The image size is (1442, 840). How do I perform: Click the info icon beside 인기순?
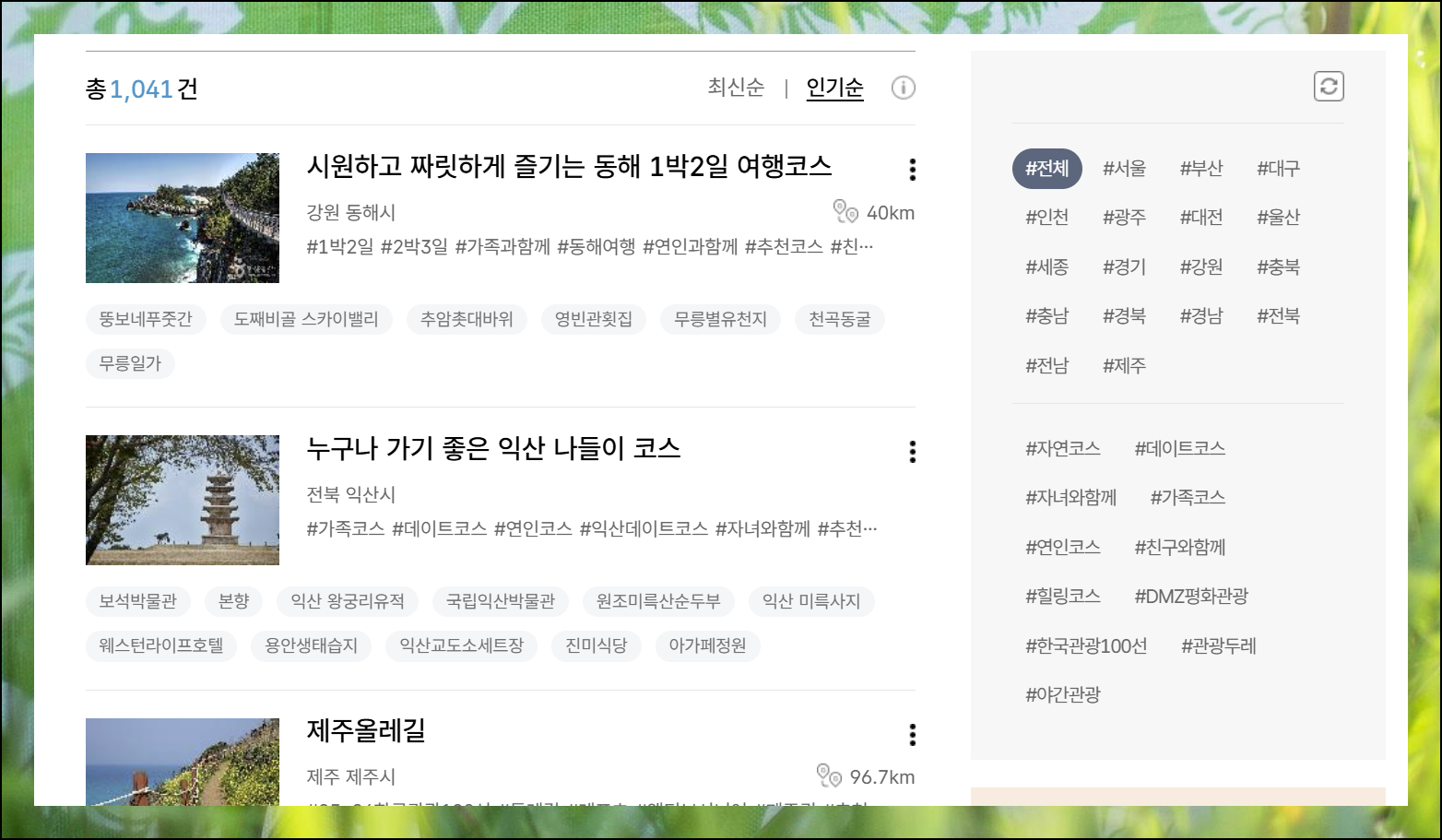(904, 88)
